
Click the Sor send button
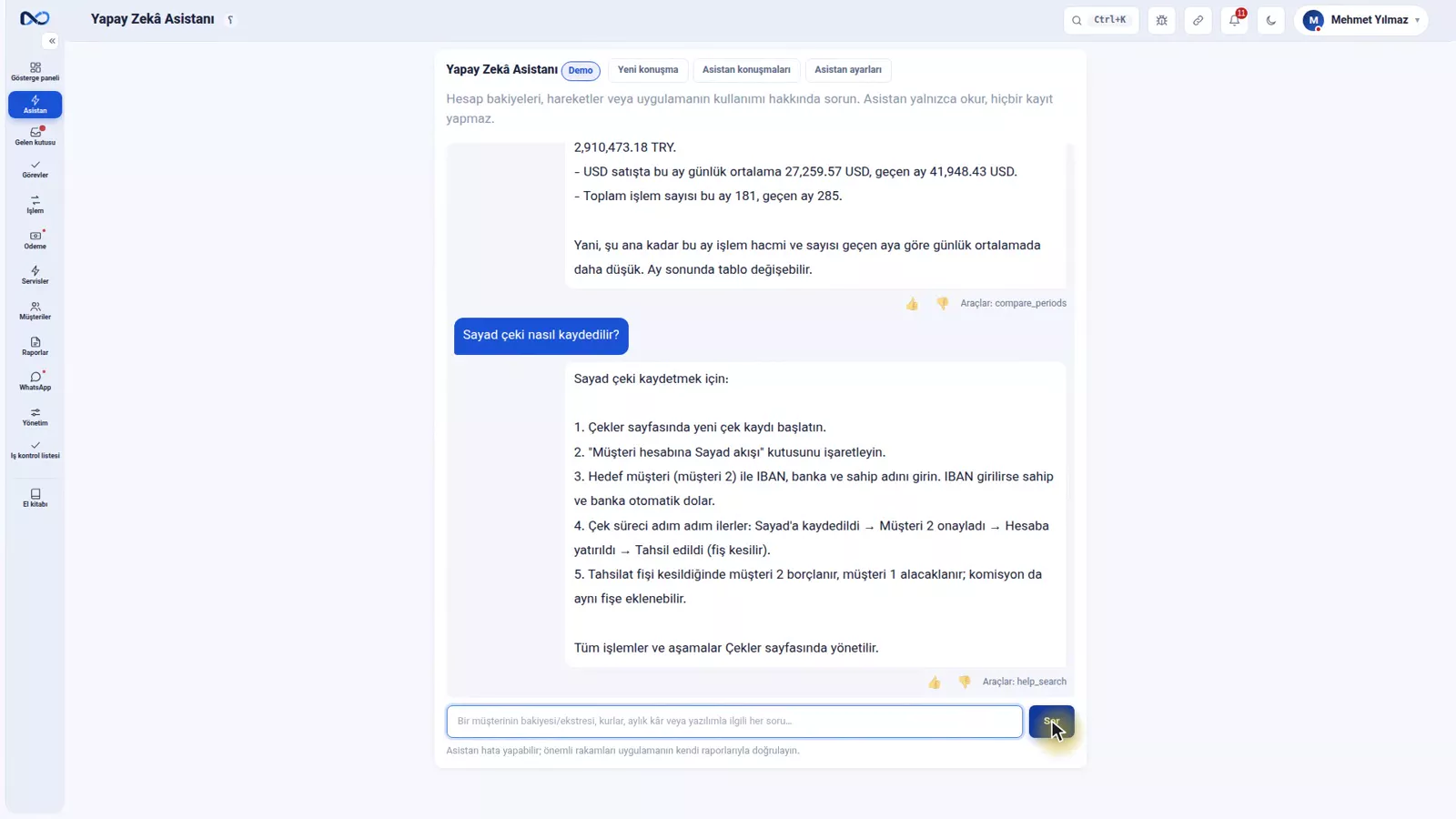(x=1052, y=722)
